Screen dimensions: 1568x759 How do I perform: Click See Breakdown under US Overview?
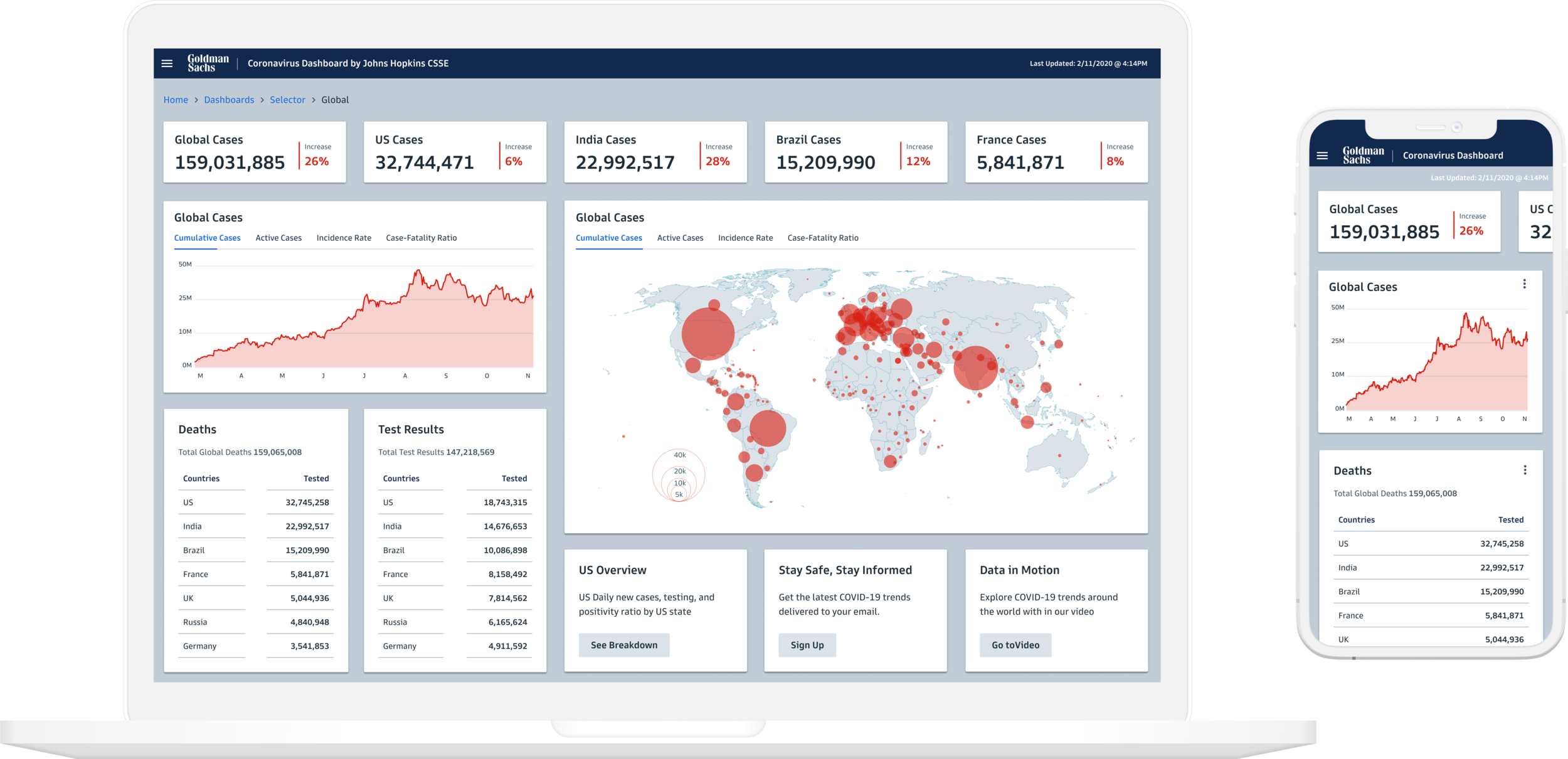tap(623, 645)
